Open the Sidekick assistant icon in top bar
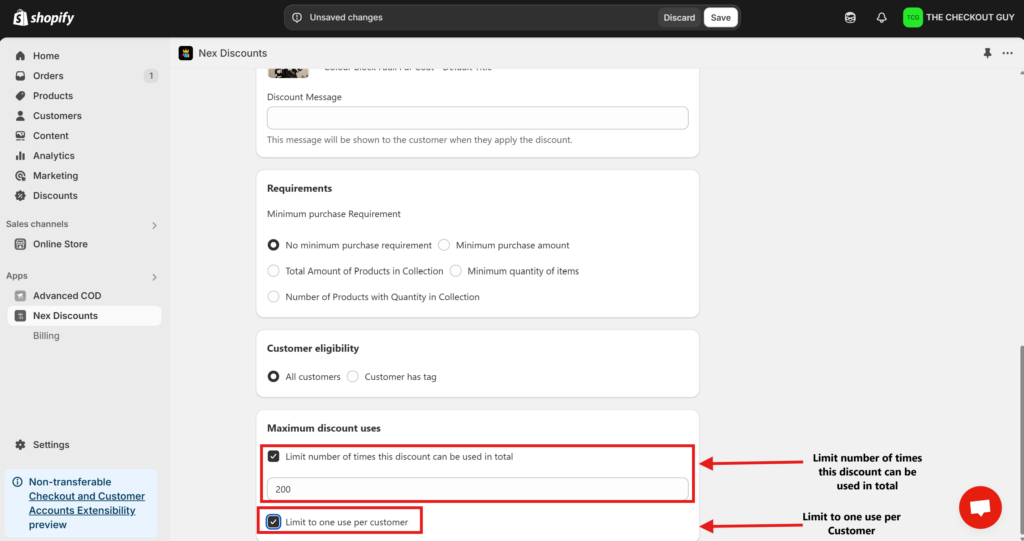The image size is (1024, 541). pos(850,18)
